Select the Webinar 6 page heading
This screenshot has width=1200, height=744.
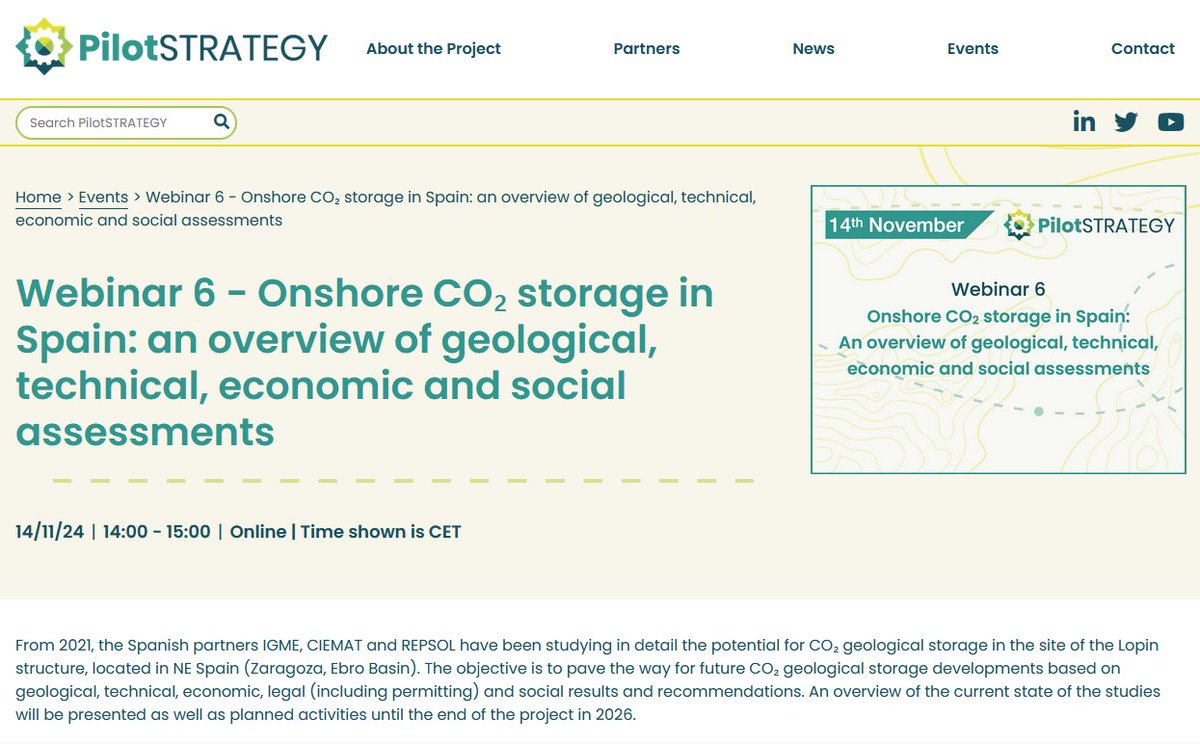point(365,363)
